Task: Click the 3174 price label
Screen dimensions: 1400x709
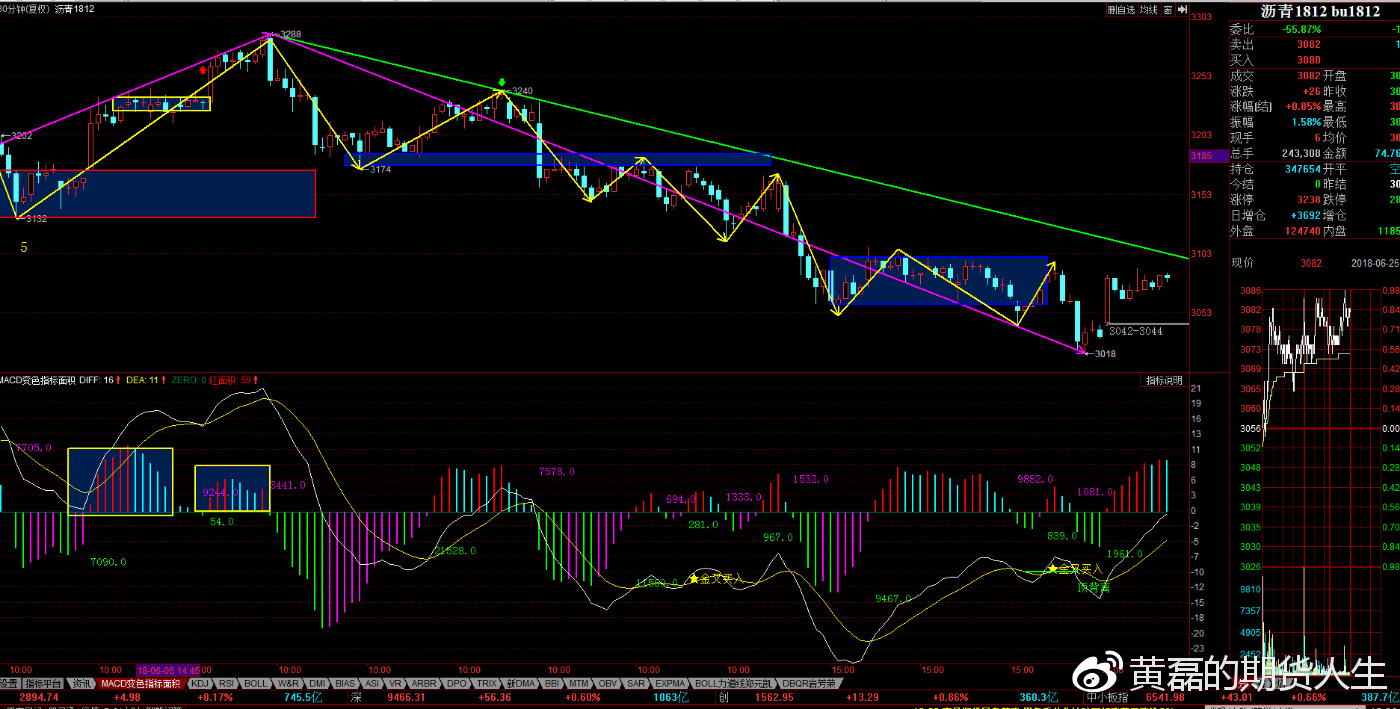Action: tap(380, 170)
